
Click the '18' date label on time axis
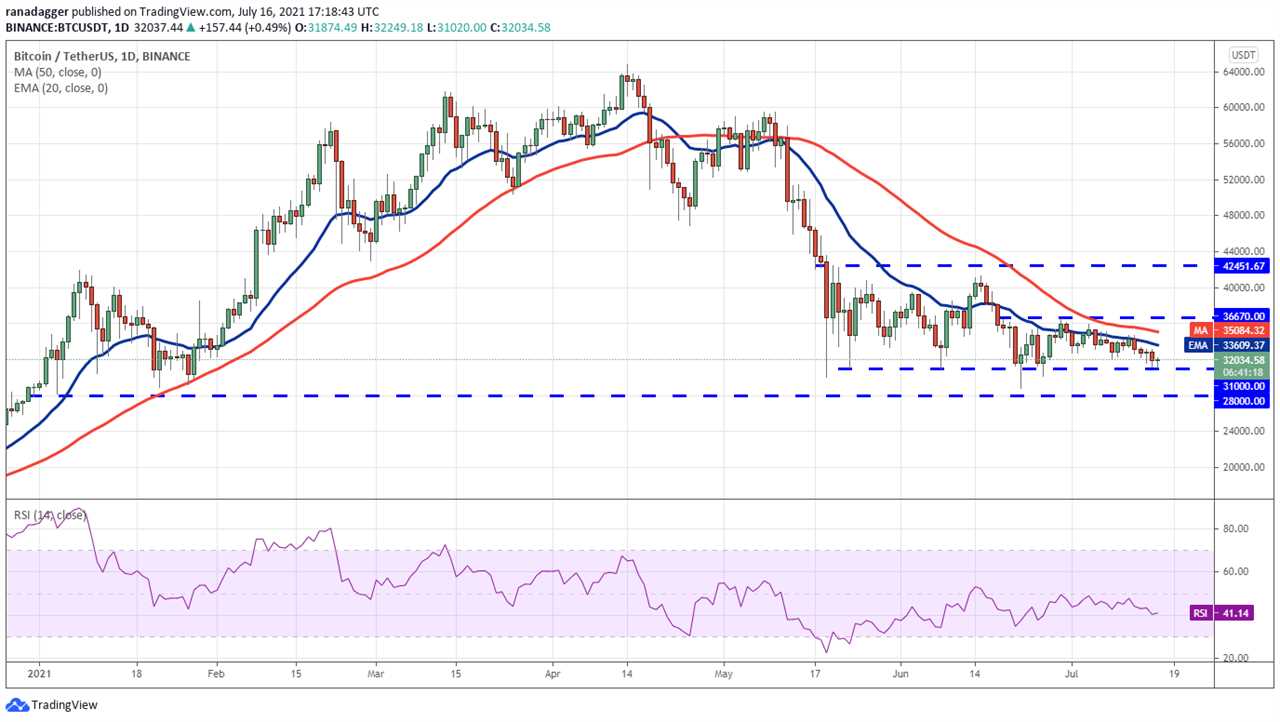(137, 675)
